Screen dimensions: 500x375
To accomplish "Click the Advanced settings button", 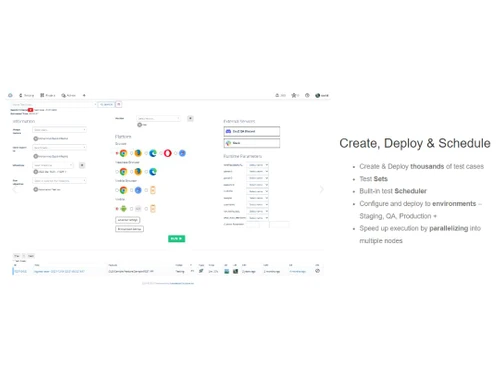I will coord(128,220).
